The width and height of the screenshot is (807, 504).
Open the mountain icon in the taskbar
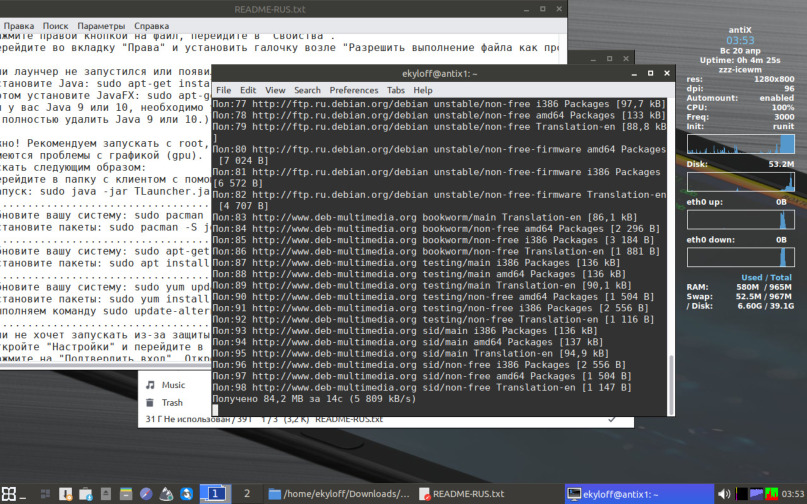166,494
